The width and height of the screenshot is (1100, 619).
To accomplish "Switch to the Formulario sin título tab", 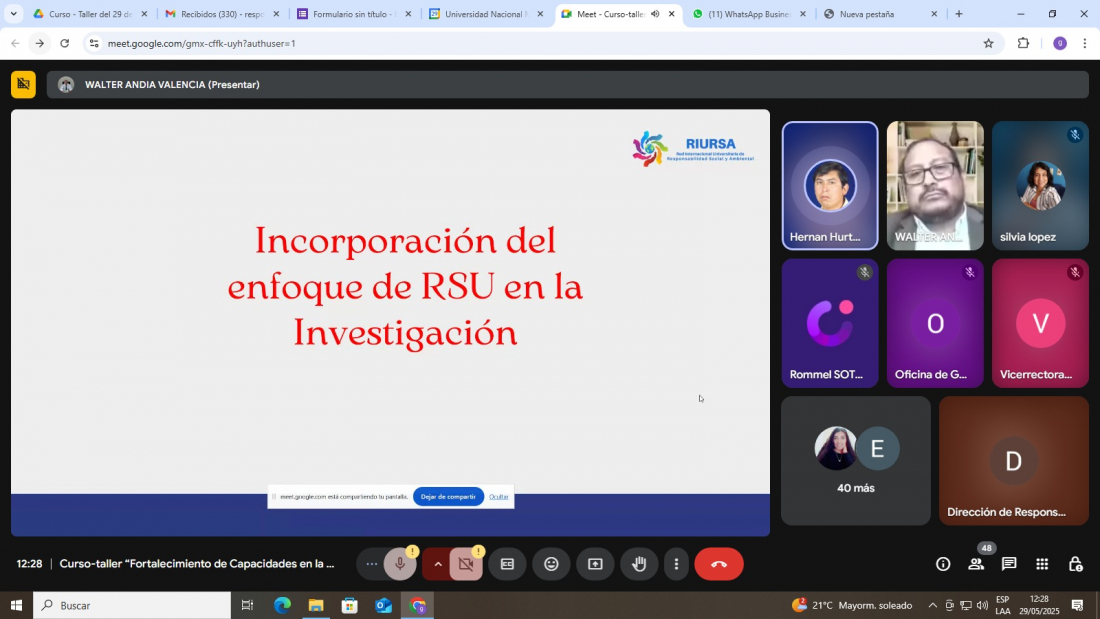I will coord(353,14).
